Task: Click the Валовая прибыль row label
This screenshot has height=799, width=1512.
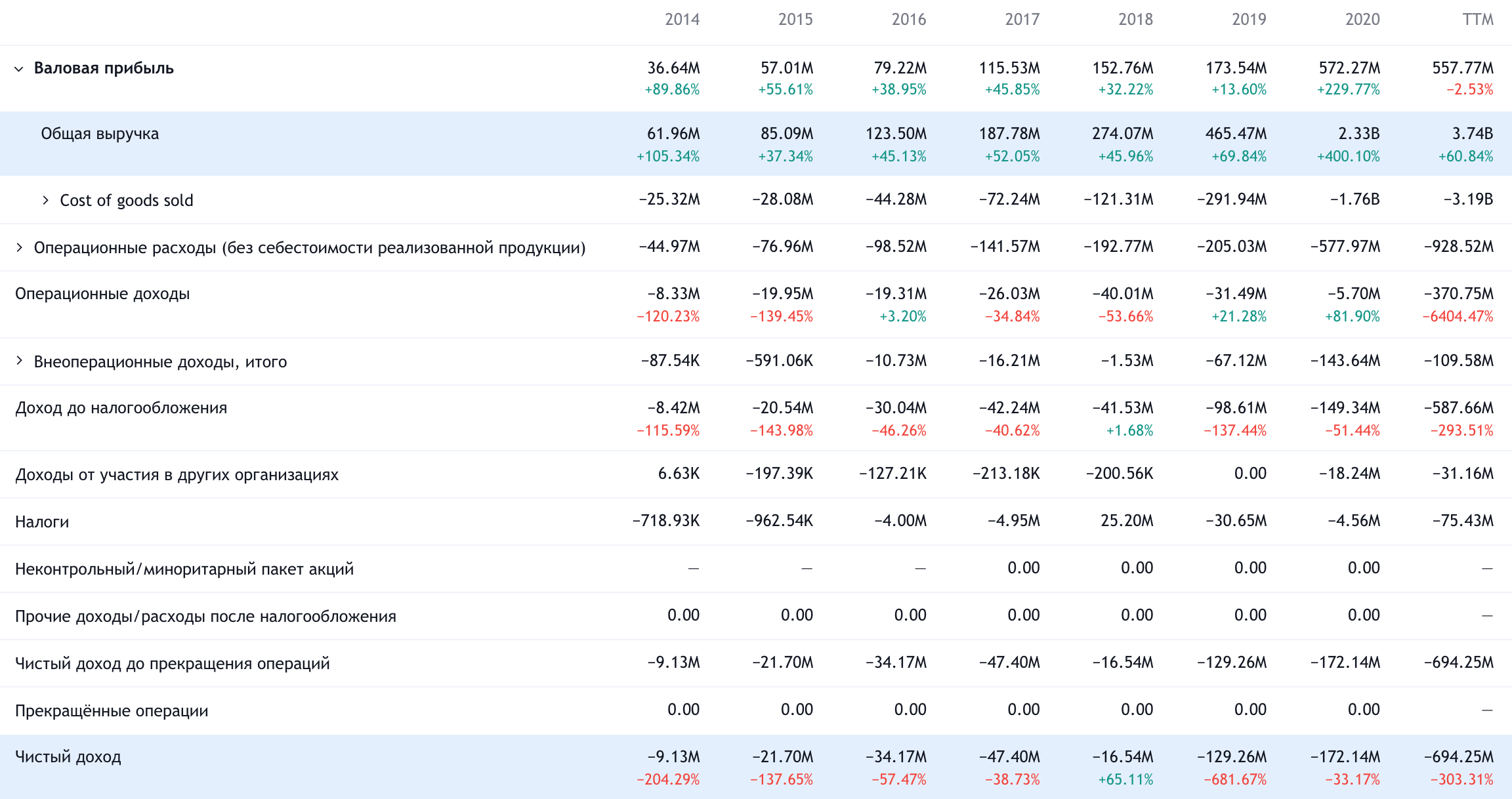Action: pyautogui.click(x=104, y=68)
